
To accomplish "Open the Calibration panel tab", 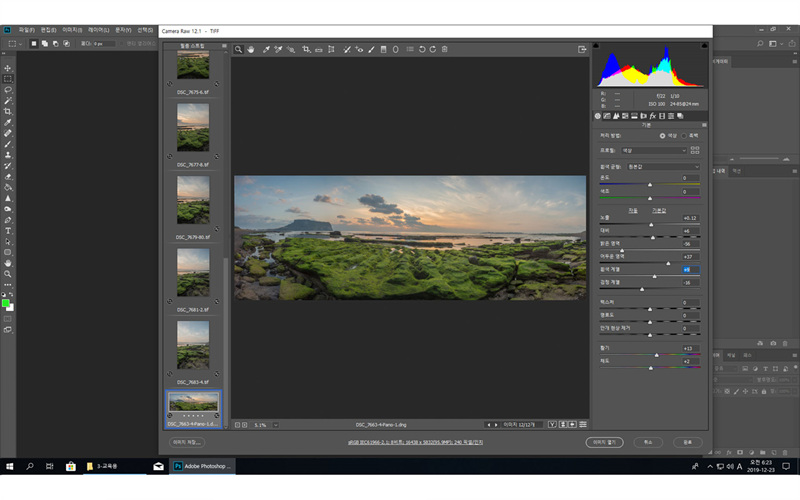I will coord(662,116).
